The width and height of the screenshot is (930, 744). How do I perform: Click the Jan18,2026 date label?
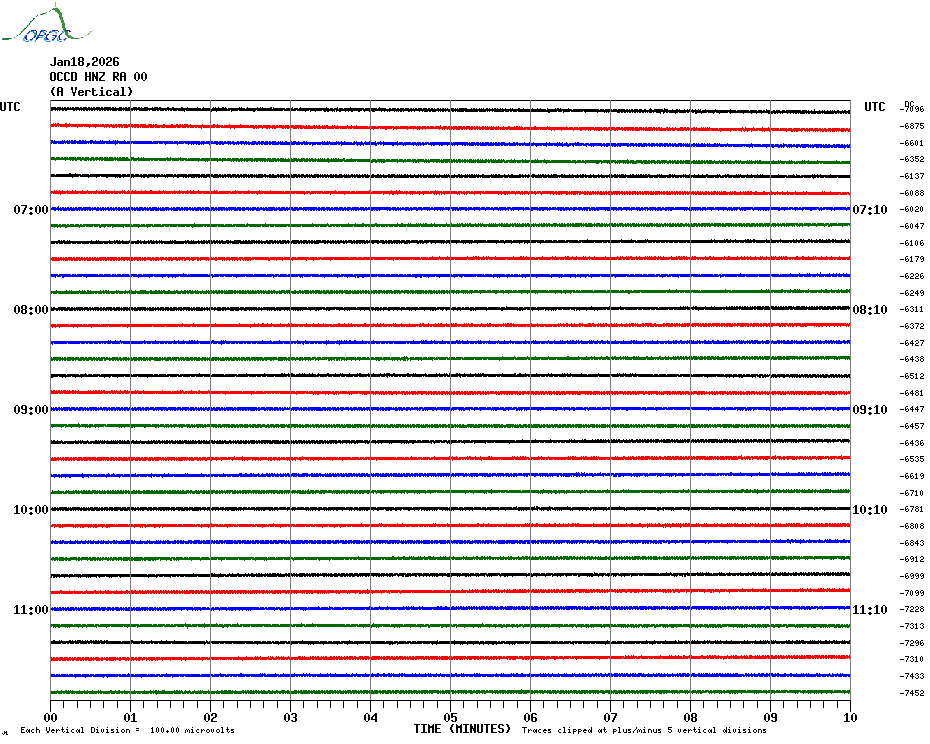pyautogui.click(x=84, y=62)
